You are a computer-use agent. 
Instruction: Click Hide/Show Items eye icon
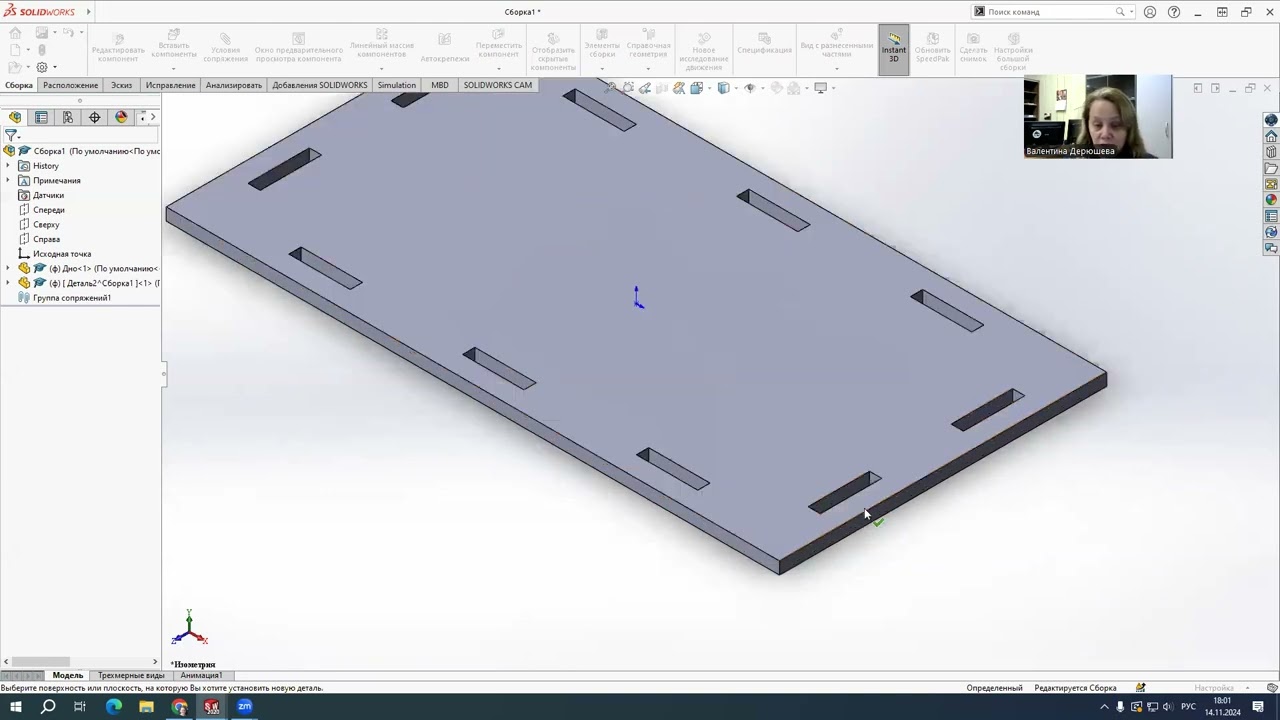click(x=750, y=88)
